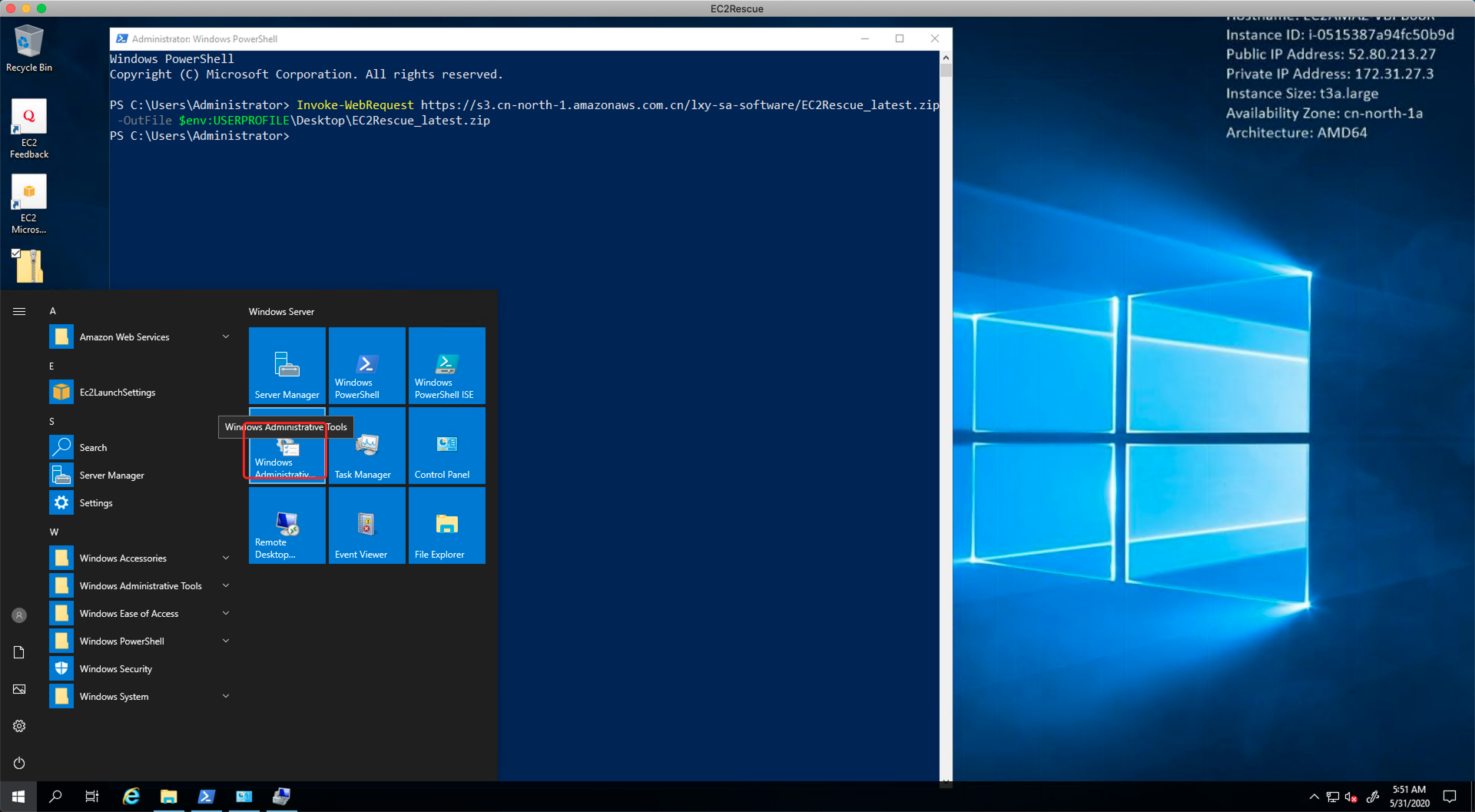The width and height of the screenshot is (1475, 812).
Task: Open the Task Manager tile
Action: (366, 446)
